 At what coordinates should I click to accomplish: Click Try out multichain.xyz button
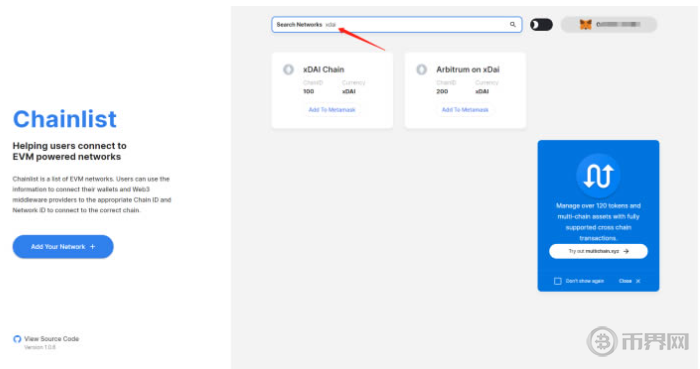598,251
